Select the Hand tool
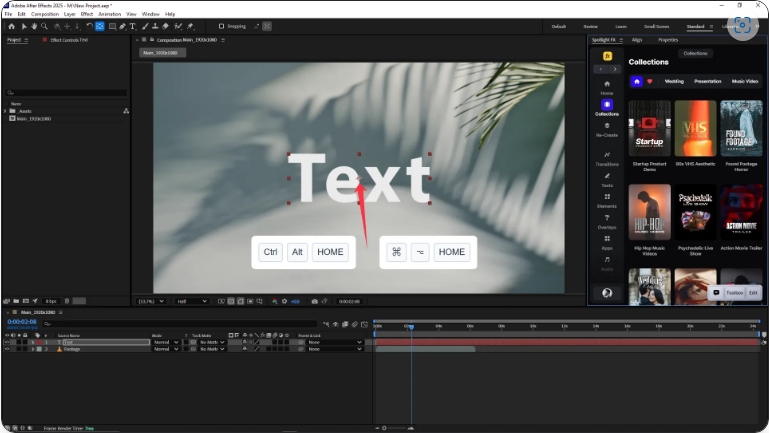769x433 pixels. 34,26
